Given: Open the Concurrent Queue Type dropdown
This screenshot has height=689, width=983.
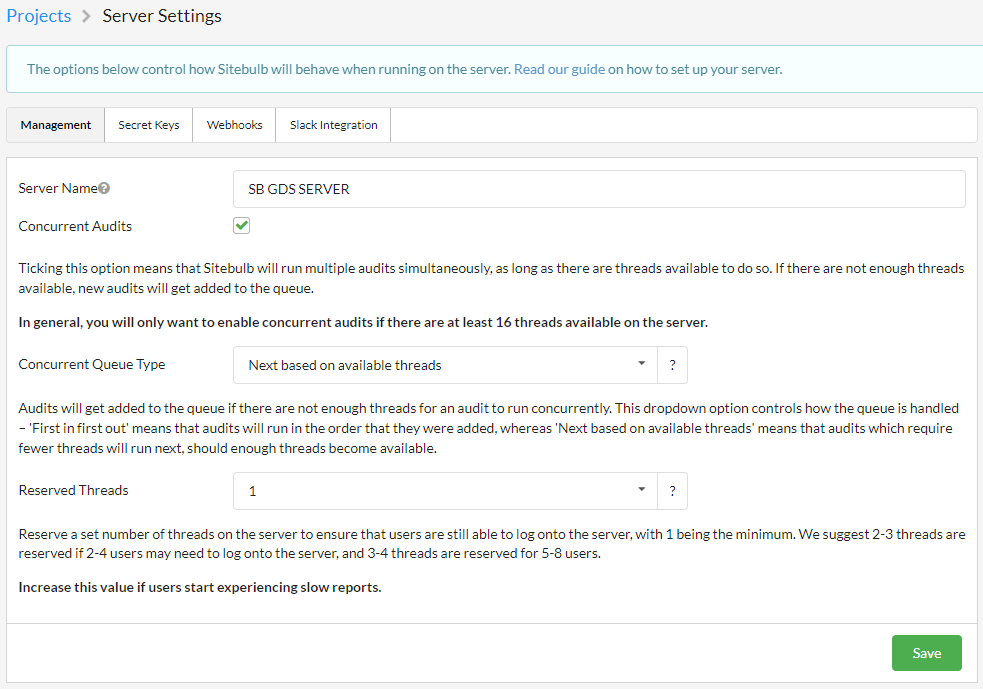Looking at the screenshot, I should [x=445, y=365].
